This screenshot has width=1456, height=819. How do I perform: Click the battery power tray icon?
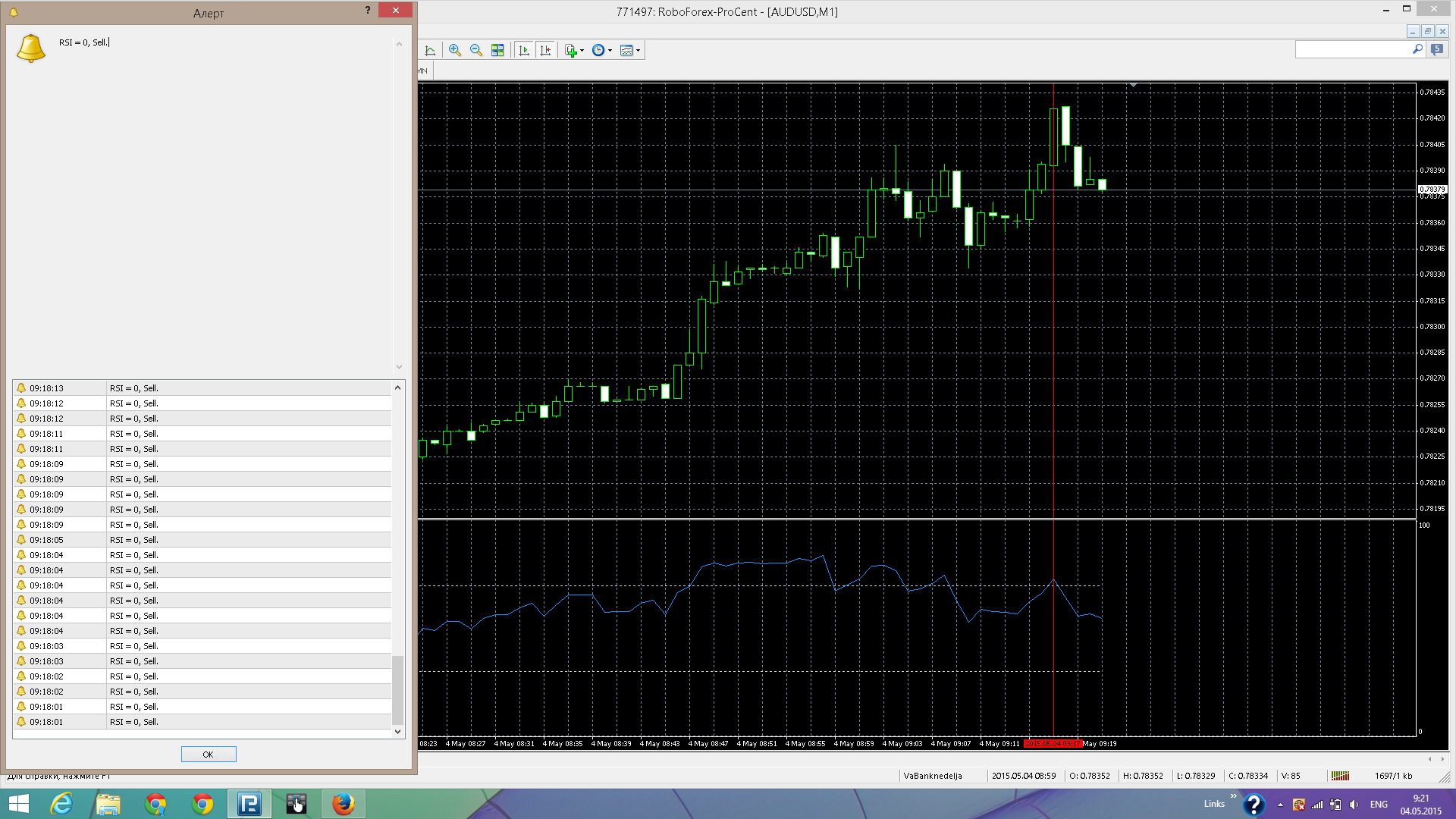coord(1335,805)
